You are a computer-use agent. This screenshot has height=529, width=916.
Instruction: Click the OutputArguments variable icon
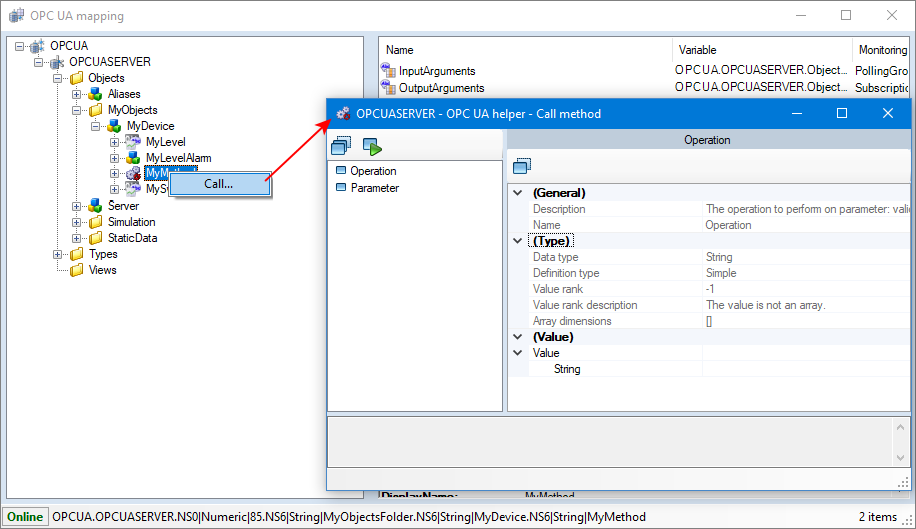(x=389, y=87)
